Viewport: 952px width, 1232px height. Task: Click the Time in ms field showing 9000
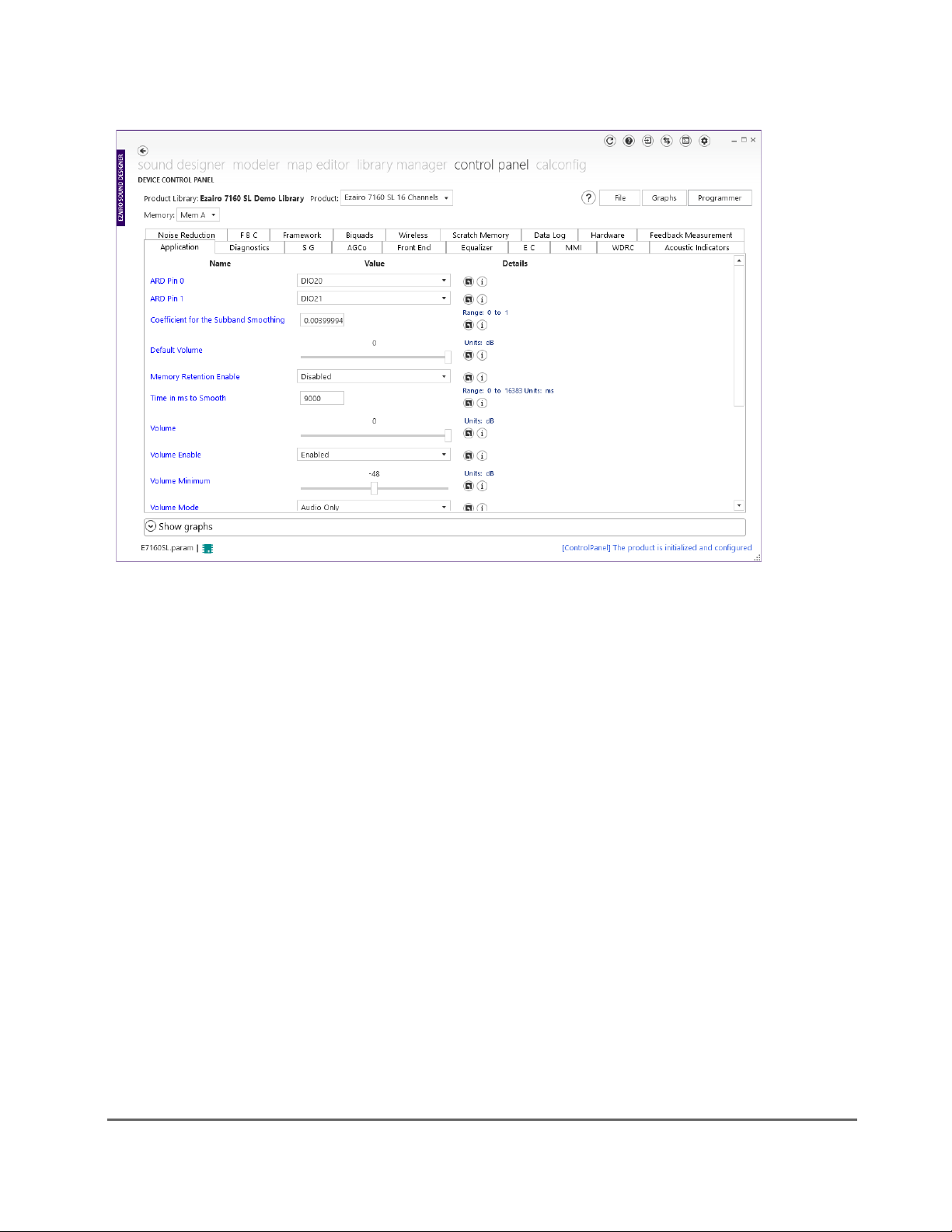pos(322,398)
